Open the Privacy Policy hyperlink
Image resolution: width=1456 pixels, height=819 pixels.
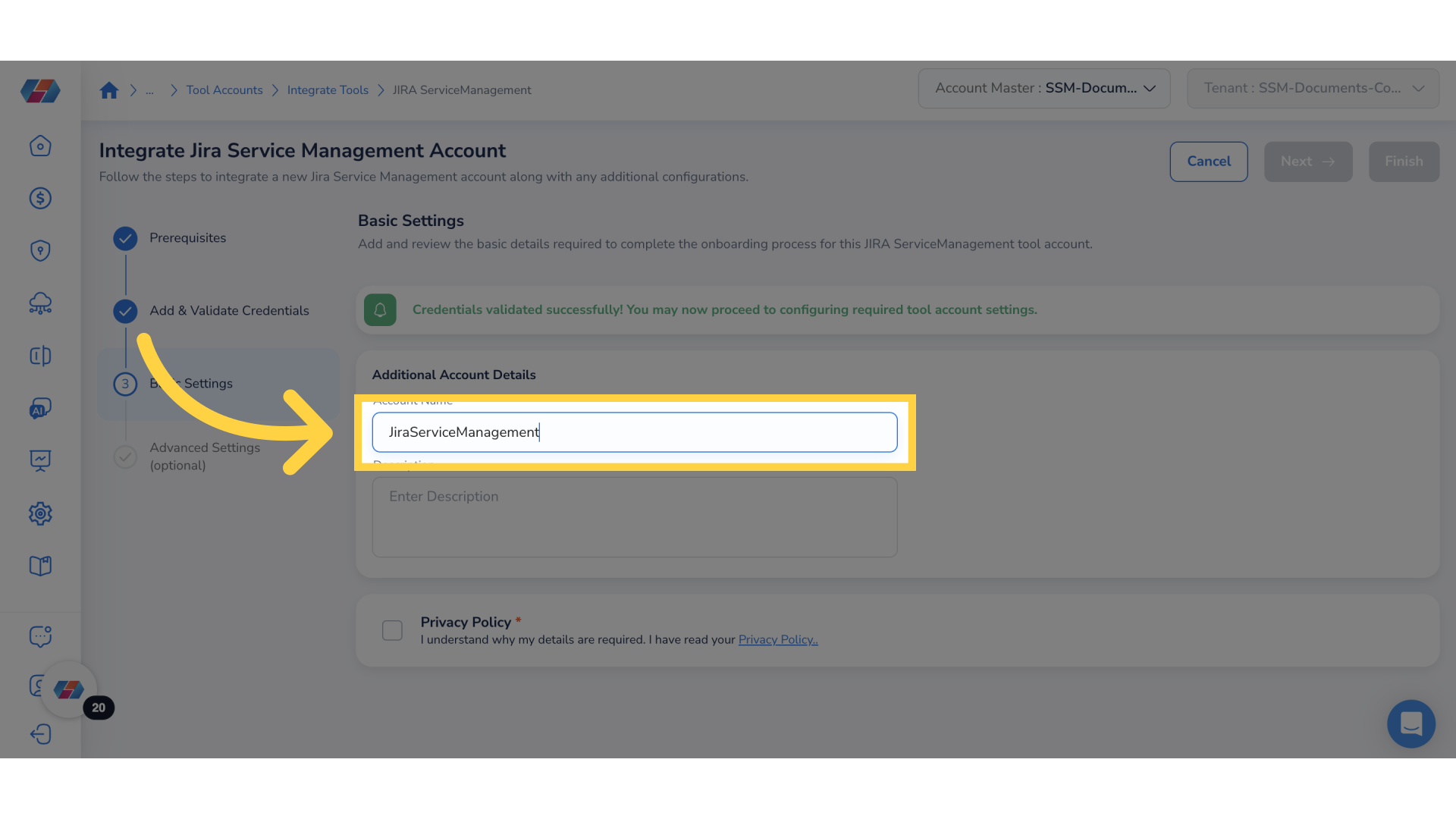[778, 639]
